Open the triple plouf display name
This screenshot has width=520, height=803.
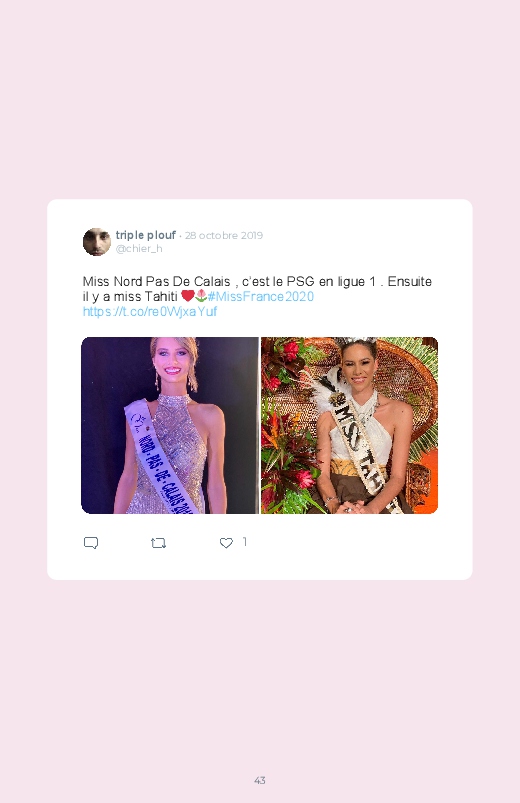[145, 235]
